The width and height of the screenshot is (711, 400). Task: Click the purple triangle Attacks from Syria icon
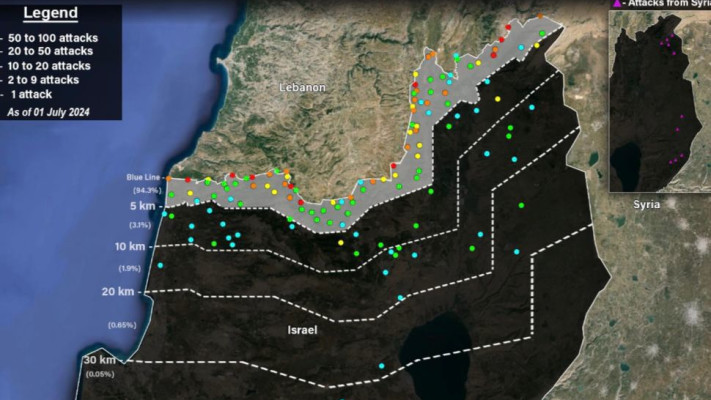(615, 5)
